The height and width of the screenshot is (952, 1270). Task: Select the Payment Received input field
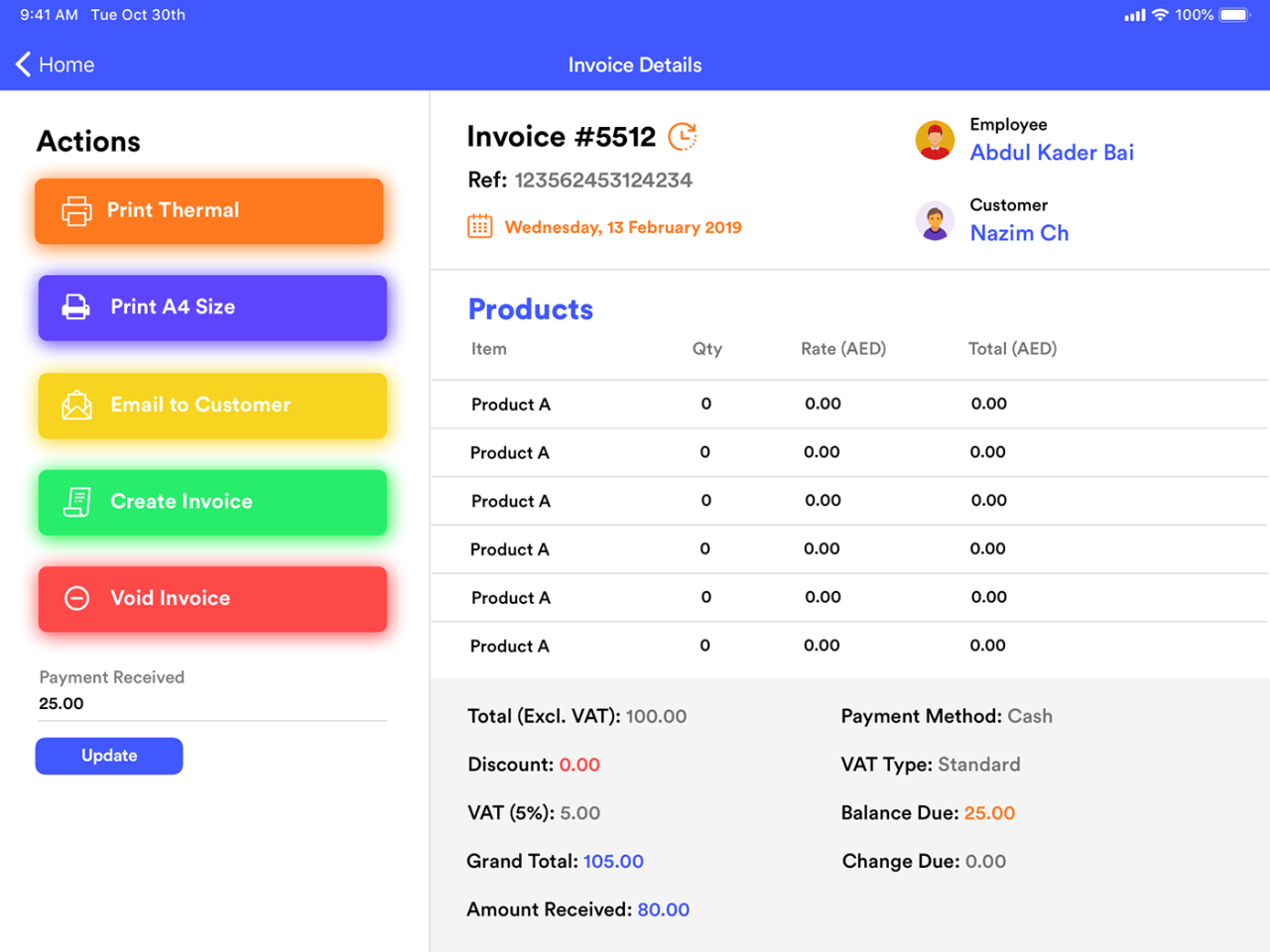(211, 704)
